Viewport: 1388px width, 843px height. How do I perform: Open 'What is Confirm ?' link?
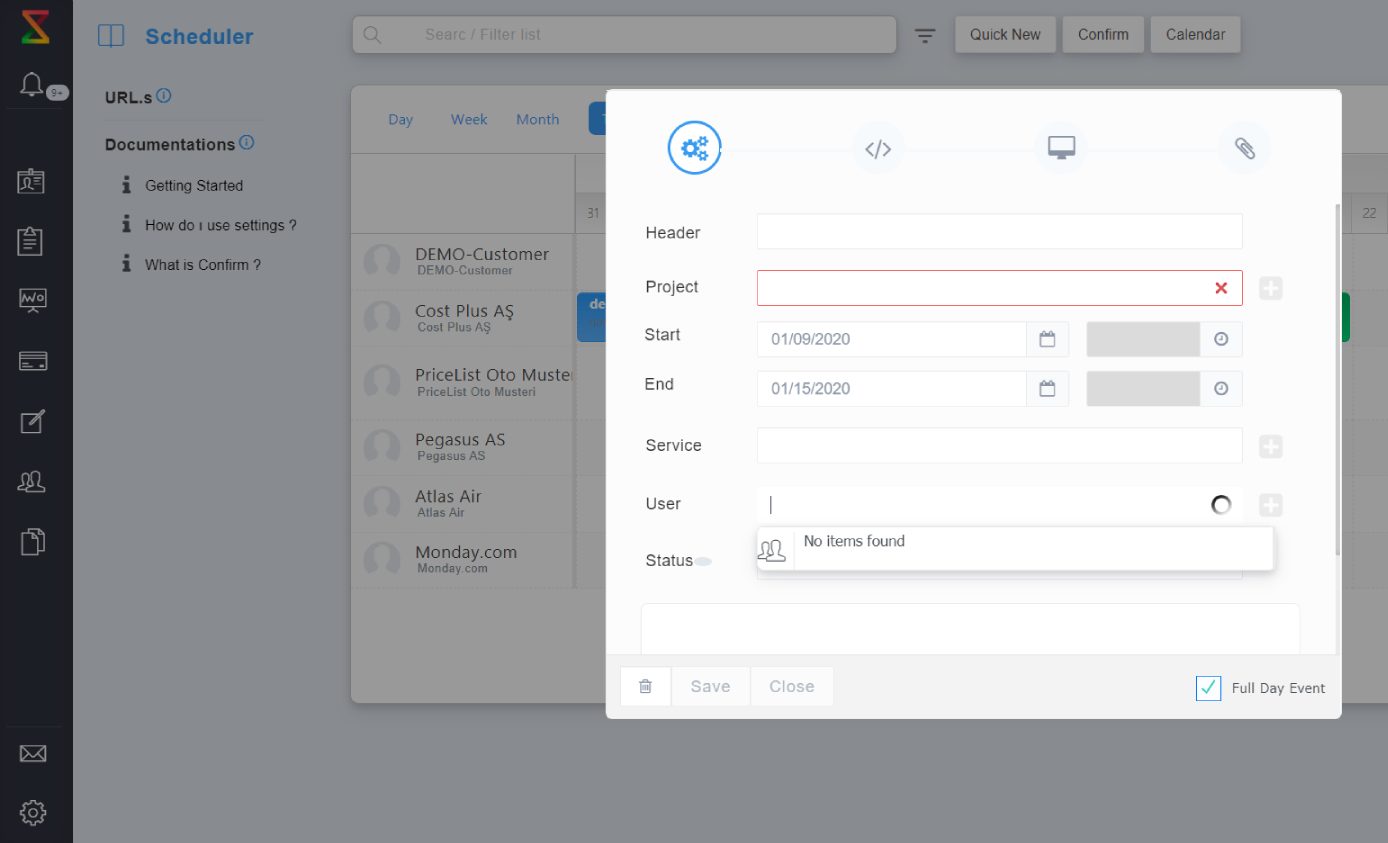pyautogui.click(x=203, y=265)
